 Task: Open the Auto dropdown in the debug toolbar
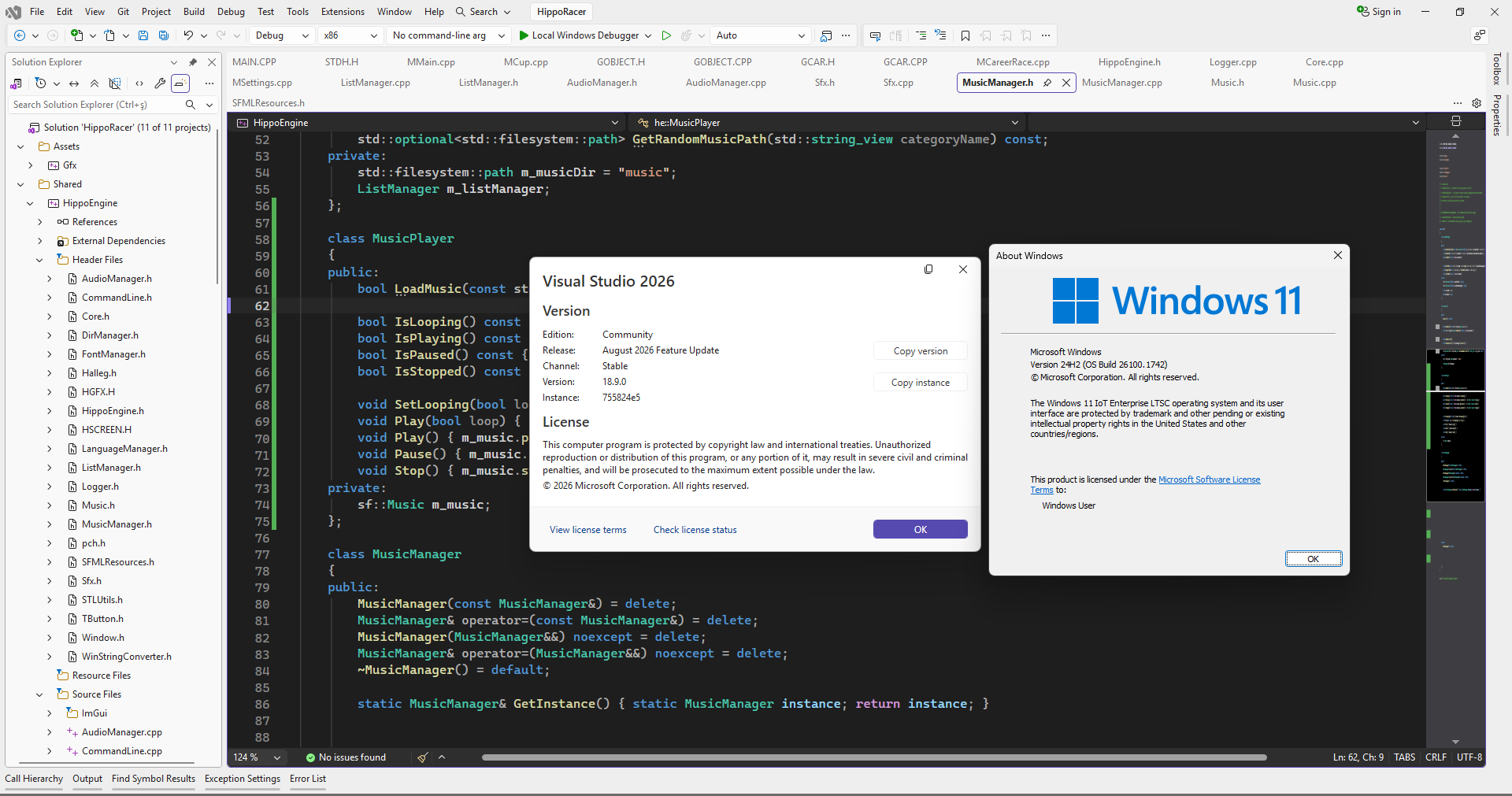click(x=761, y=35)
